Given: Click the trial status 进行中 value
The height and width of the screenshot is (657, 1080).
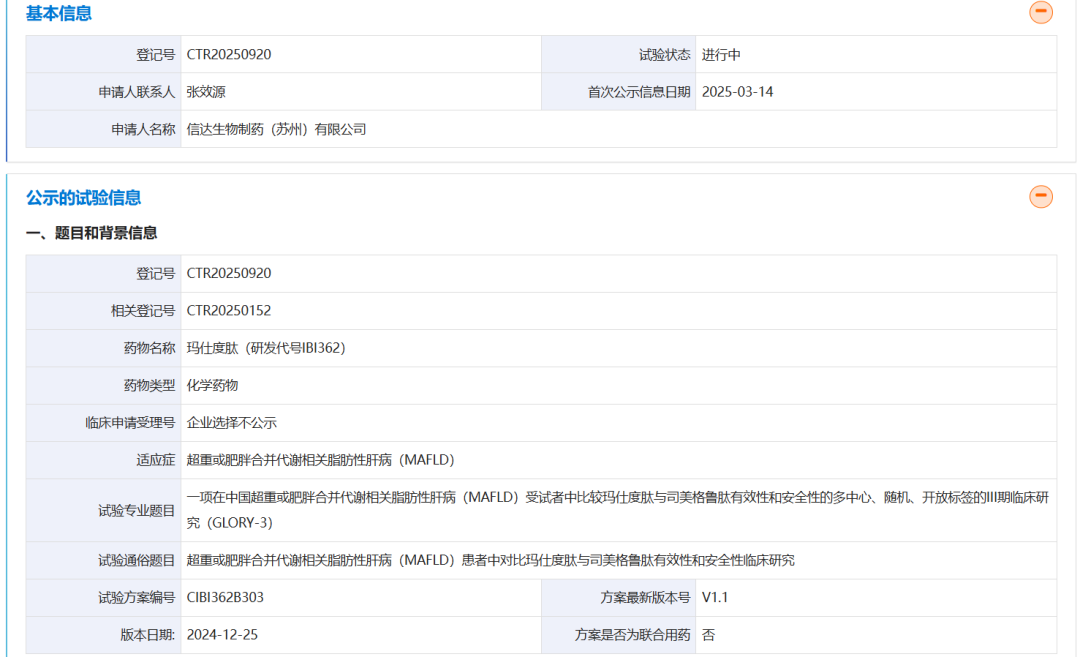Looking at the screenshot, I should point(721,54).
